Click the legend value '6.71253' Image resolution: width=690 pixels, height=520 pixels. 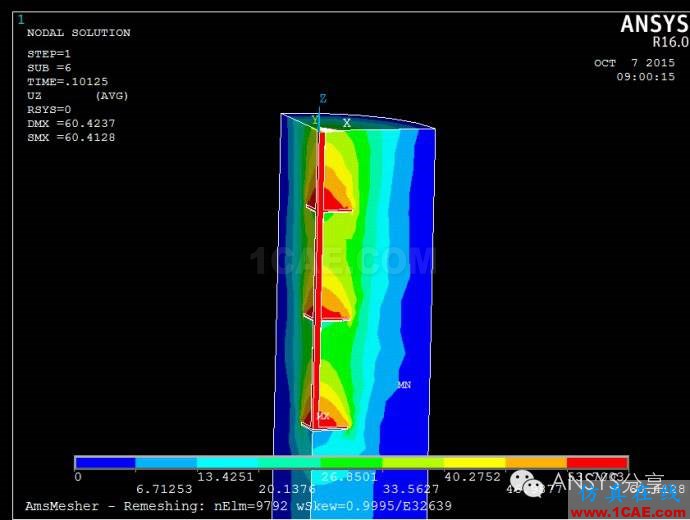(x=164, y=489)
